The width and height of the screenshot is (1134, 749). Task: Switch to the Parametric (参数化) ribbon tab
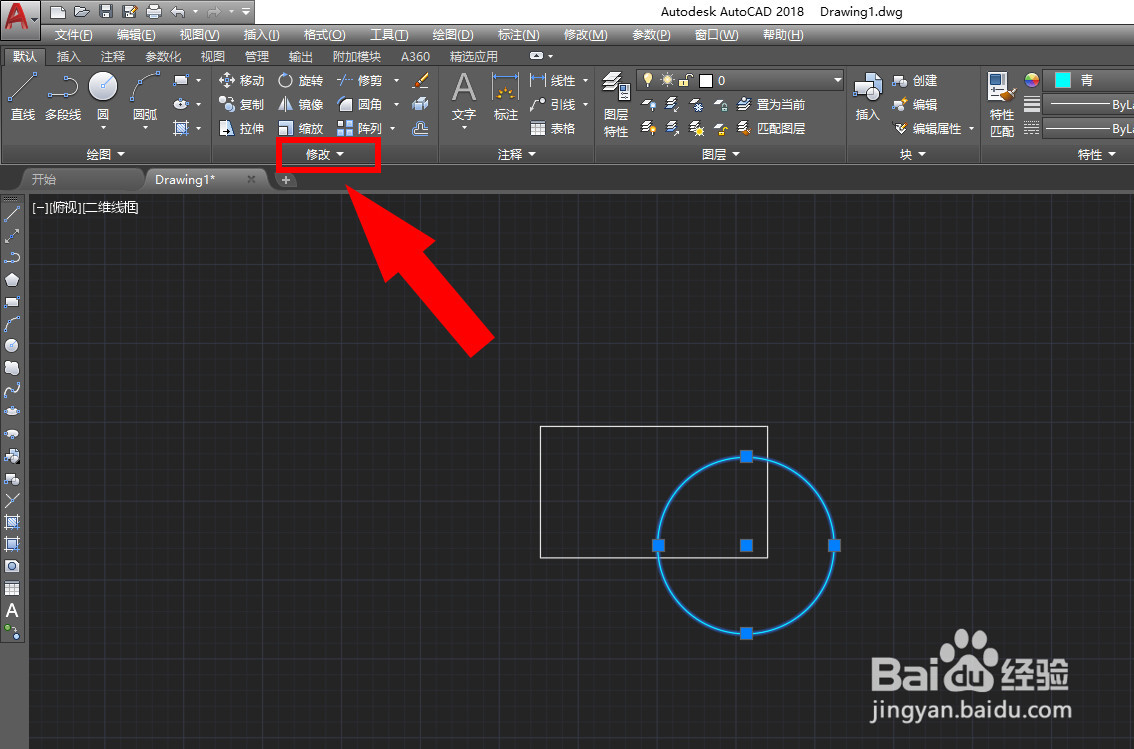pyautogui.click(x=163, y=56)
